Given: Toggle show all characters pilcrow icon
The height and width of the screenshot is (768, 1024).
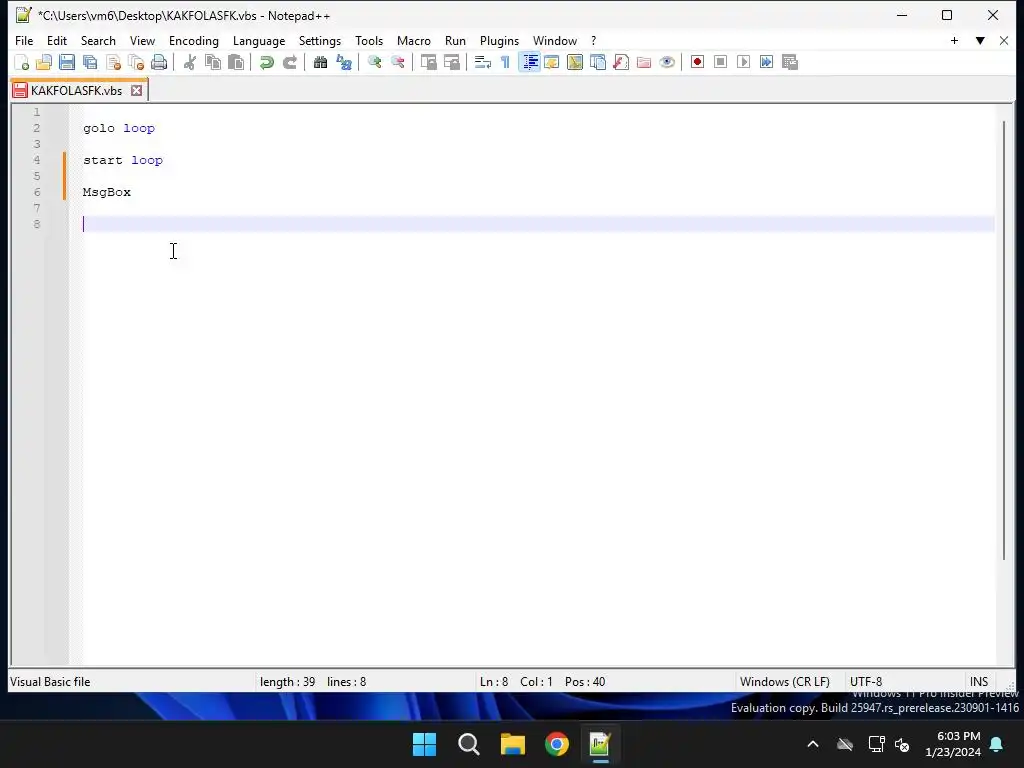Looking at the screenshot, I should click(505, 62).
